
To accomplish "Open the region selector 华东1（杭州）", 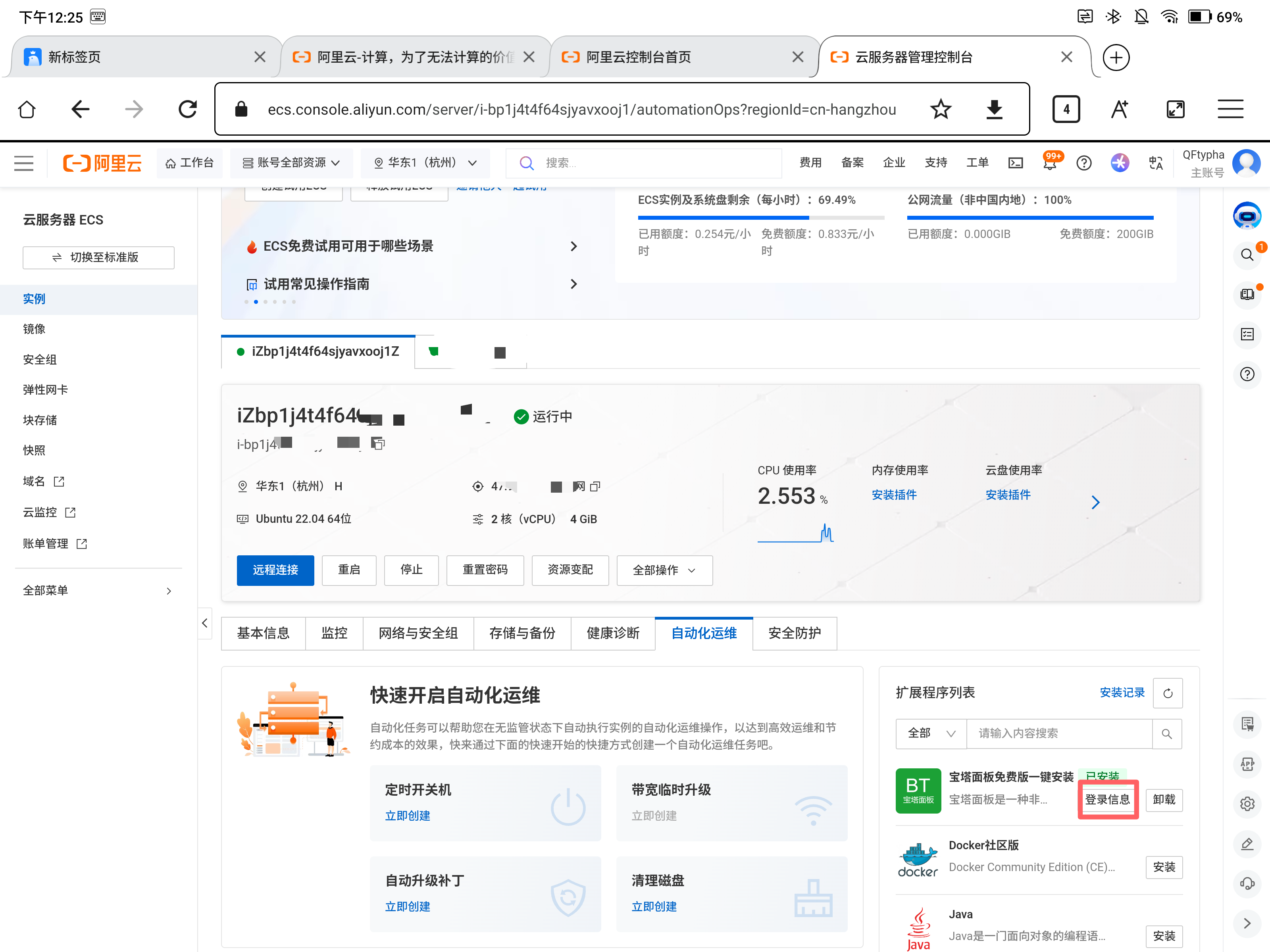I will tap(425, 163).
